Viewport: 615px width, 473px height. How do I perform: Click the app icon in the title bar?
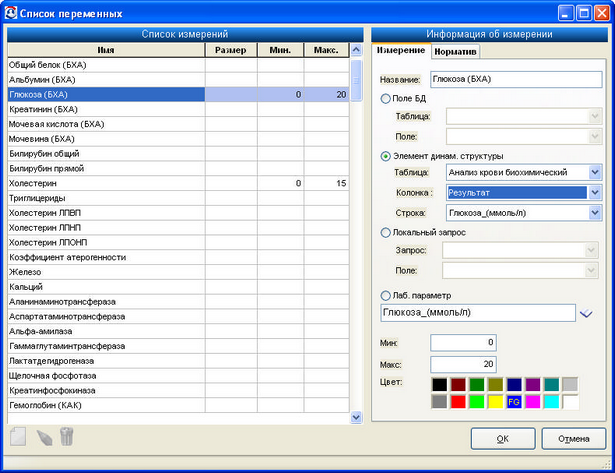pos(11,13)
